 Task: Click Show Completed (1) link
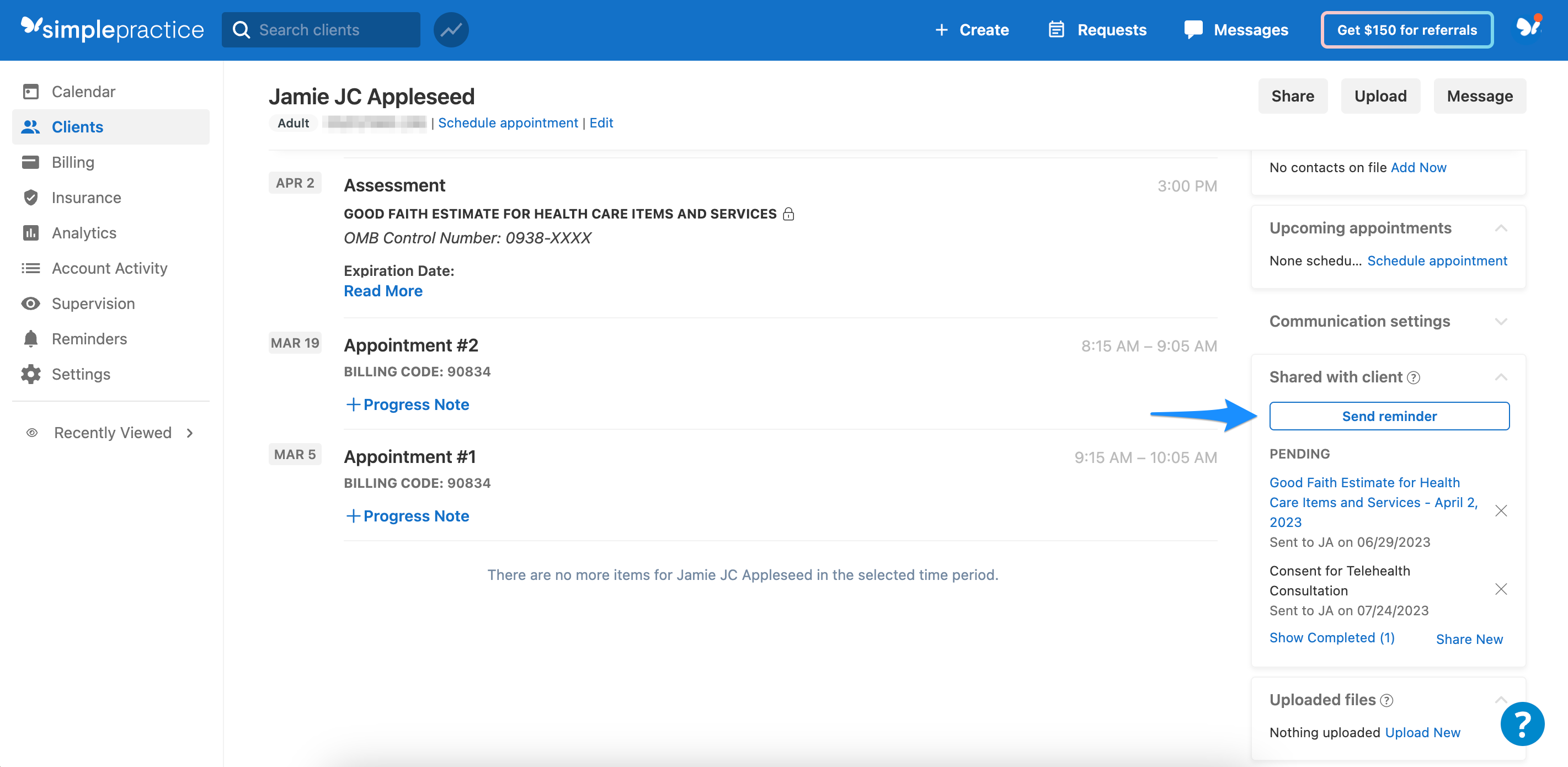click(1331, 637)
